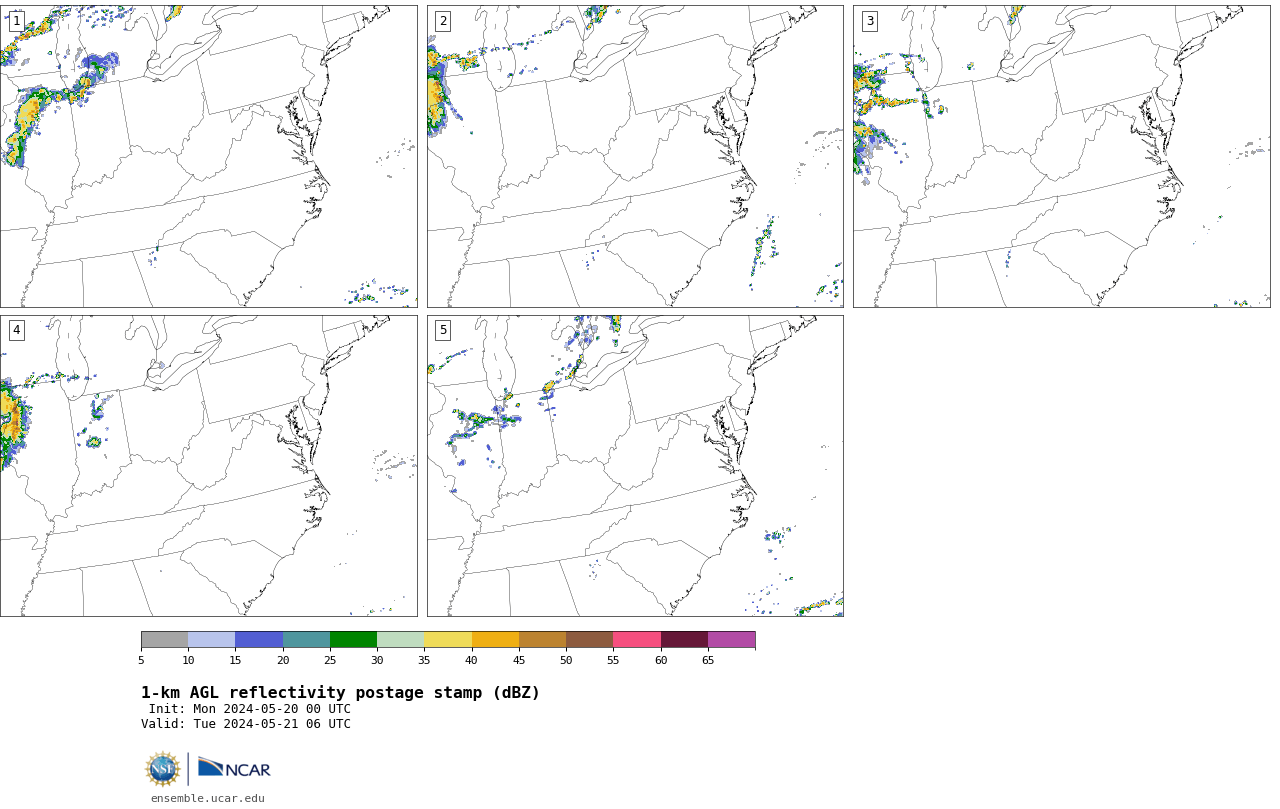The image size is (1280, 809).
Task: Click the blue 15-20 dBZ swatch
Action: coord(259,640)
